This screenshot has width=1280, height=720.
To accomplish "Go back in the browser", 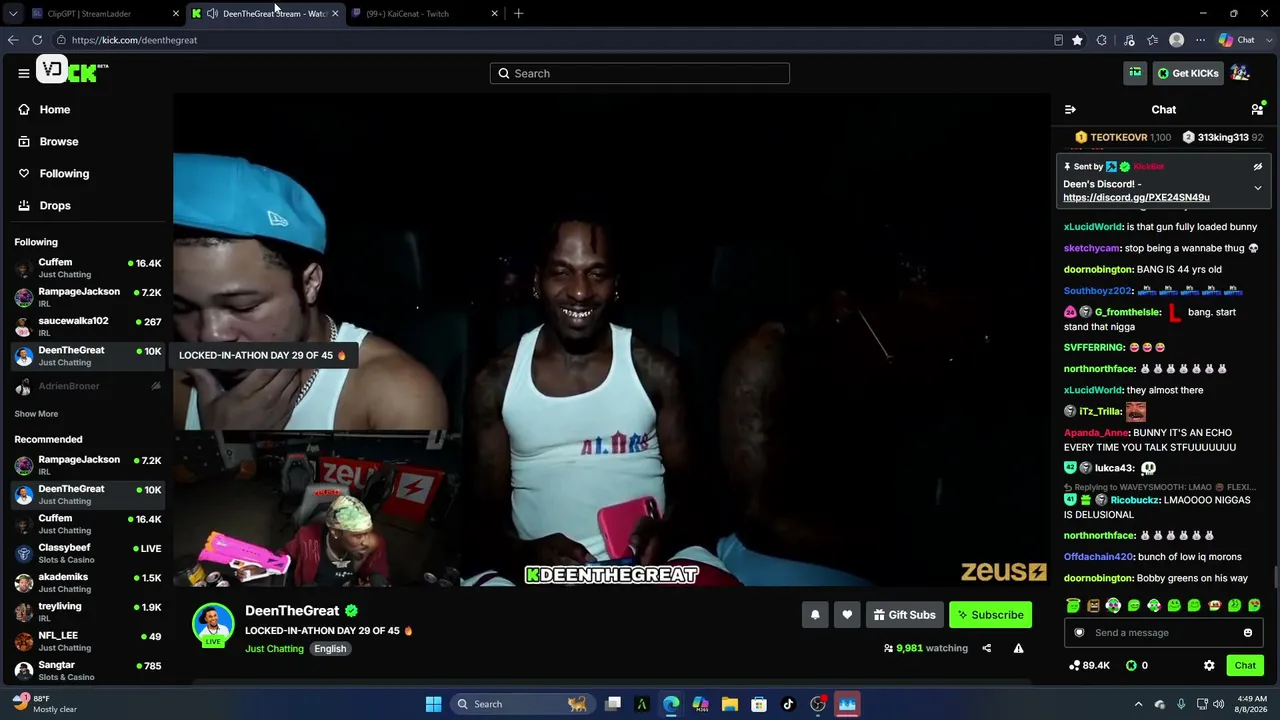I will [13, 40].
